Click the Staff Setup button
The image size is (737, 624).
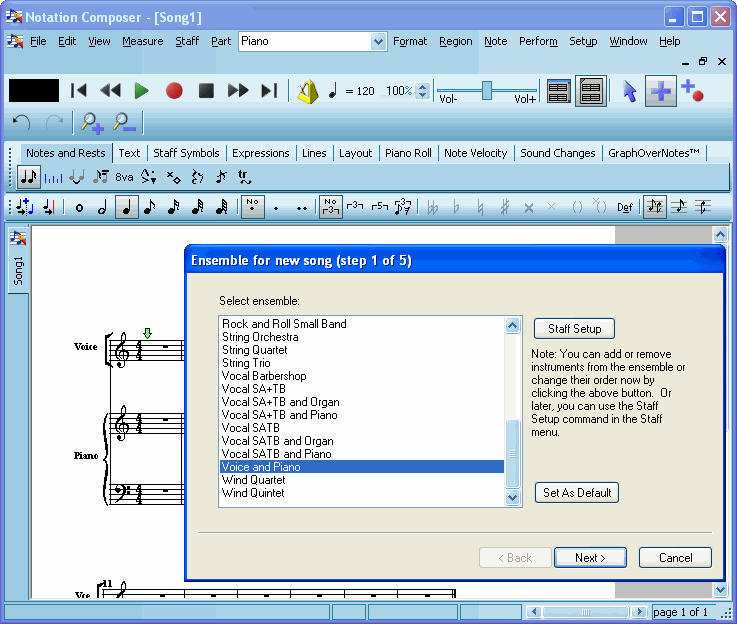pos(574,329)
